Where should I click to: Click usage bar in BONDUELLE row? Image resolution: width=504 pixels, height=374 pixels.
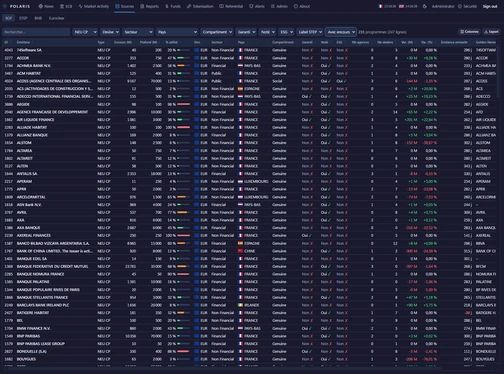coord(184,351)
